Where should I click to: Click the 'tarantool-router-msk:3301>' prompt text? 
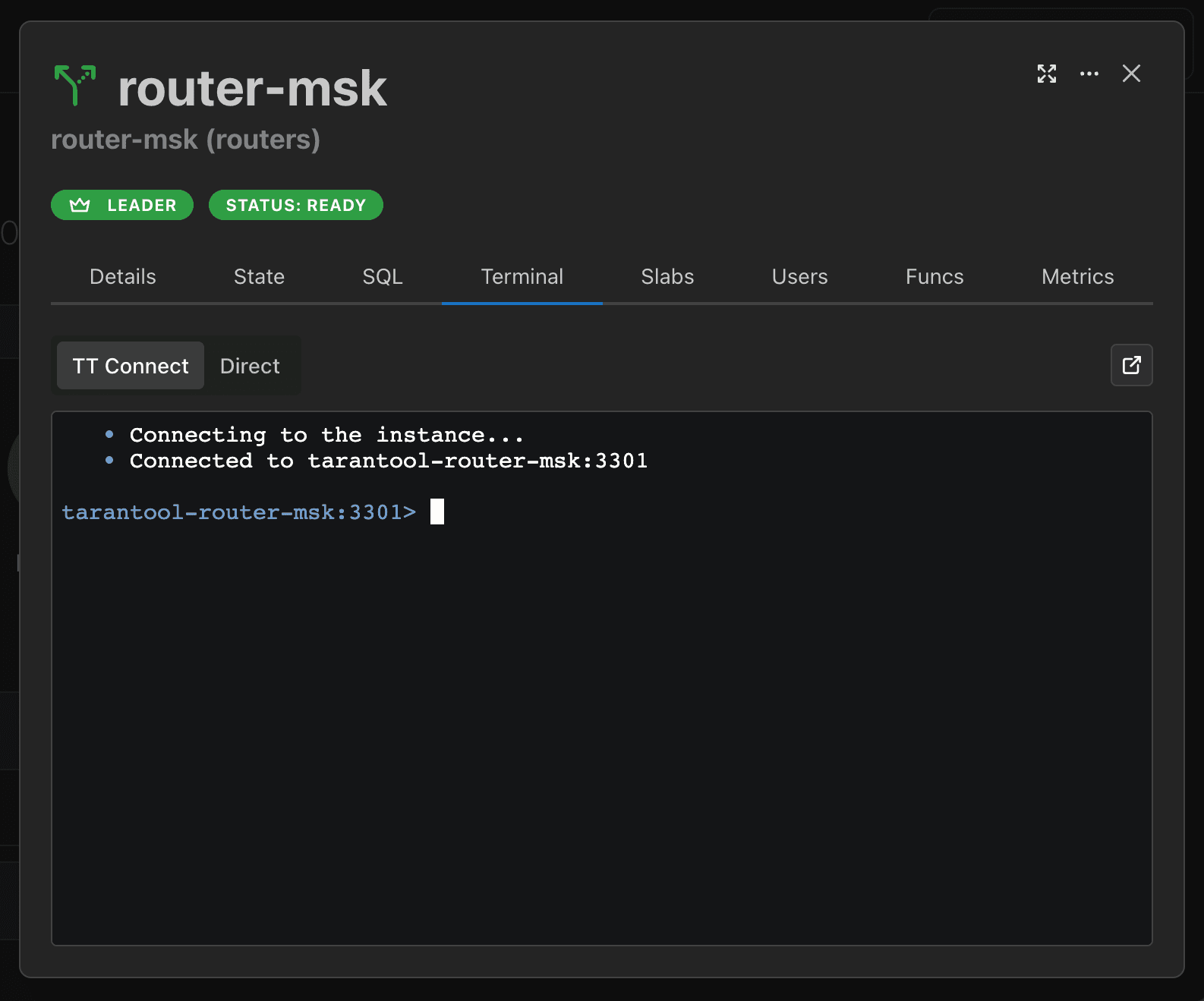[x=239, y=512]
